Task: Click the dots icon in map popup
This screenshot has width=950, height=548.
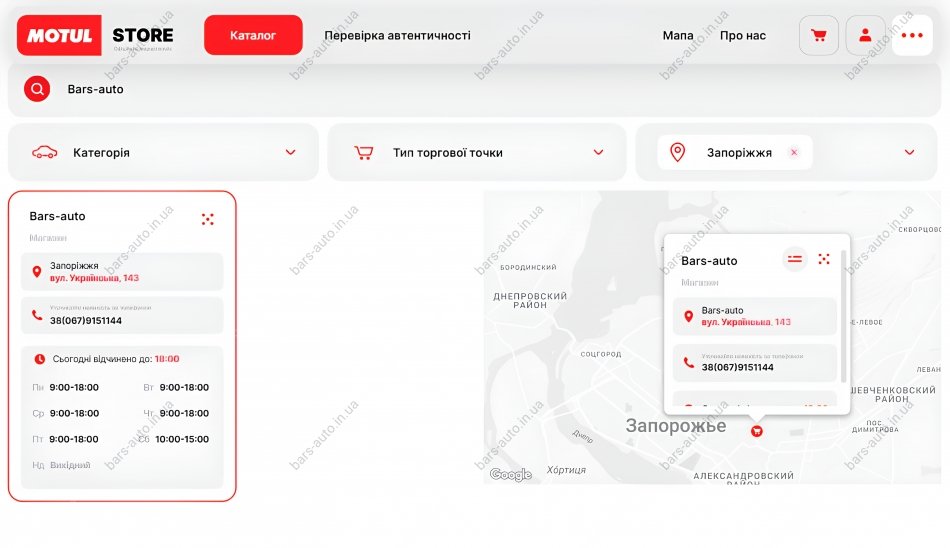Action: coord(823,259)
